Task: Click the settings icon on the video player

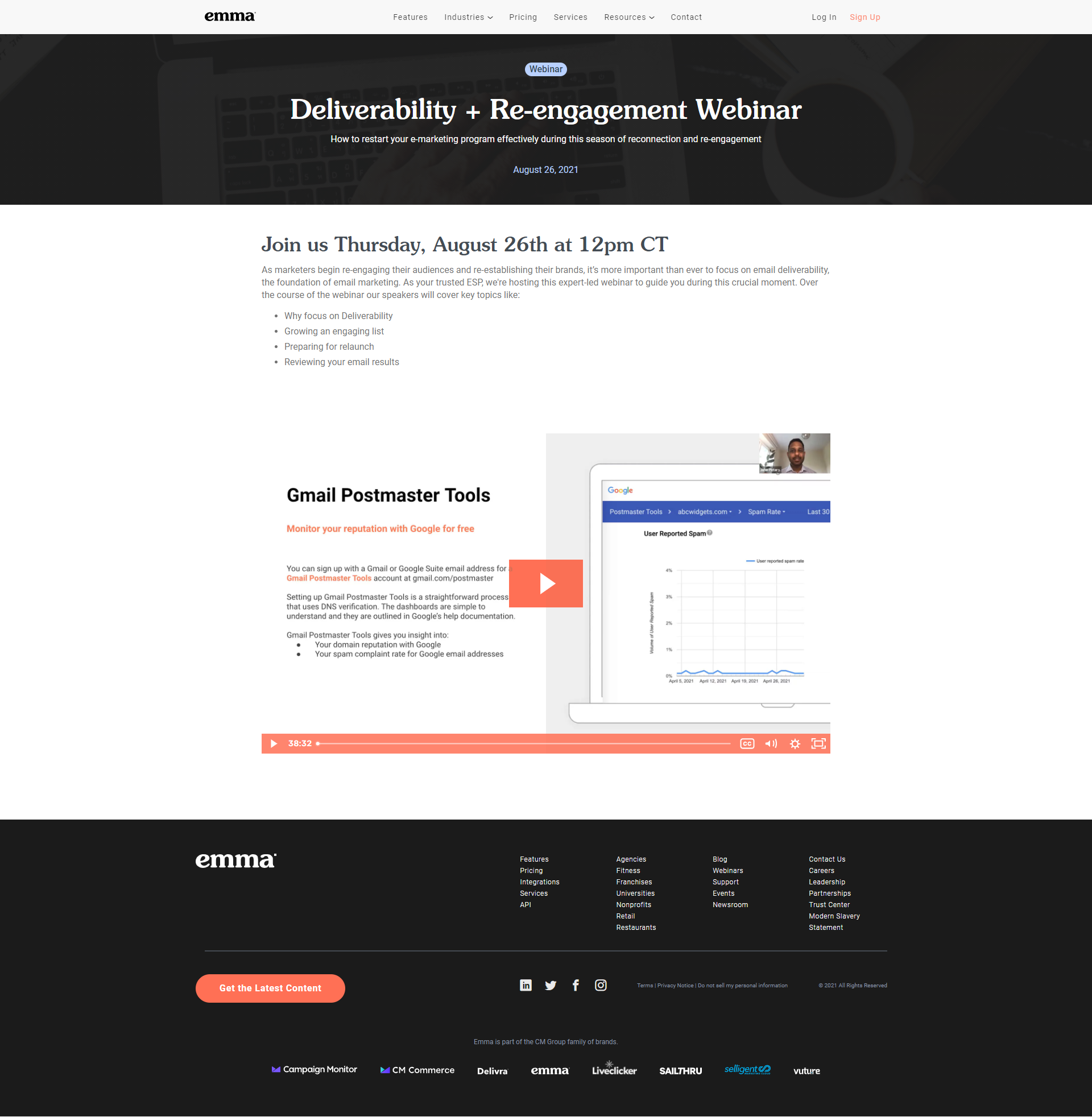Action: 795,743
